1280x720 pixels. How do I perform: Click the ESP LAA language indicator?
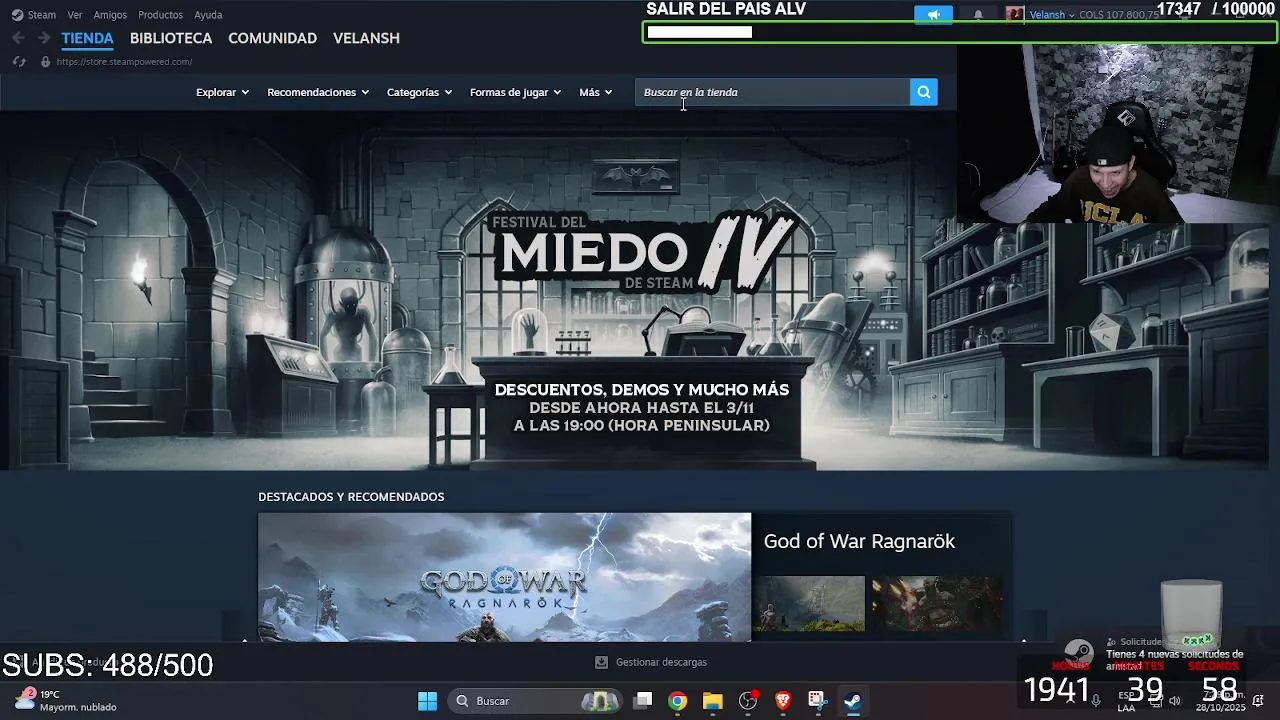1126,701
